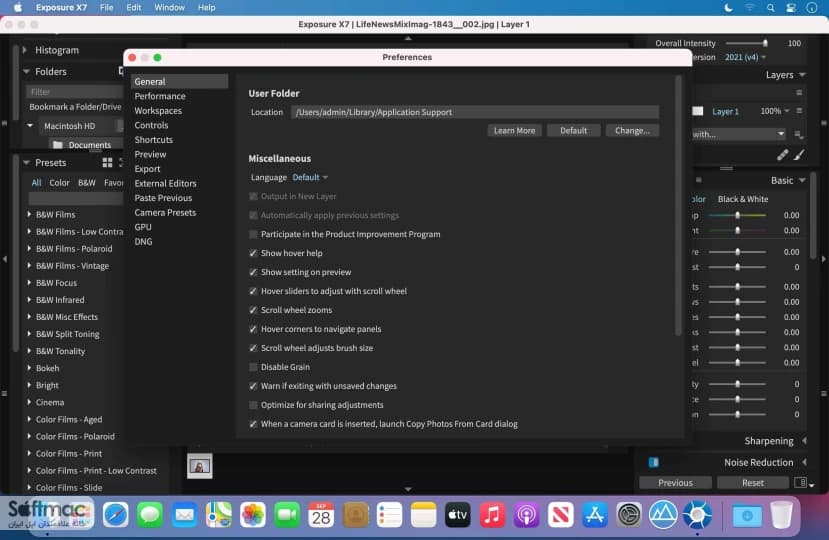
Task: Click the pencil edit icon in Layers panel
Action: (x=782, y=155)
